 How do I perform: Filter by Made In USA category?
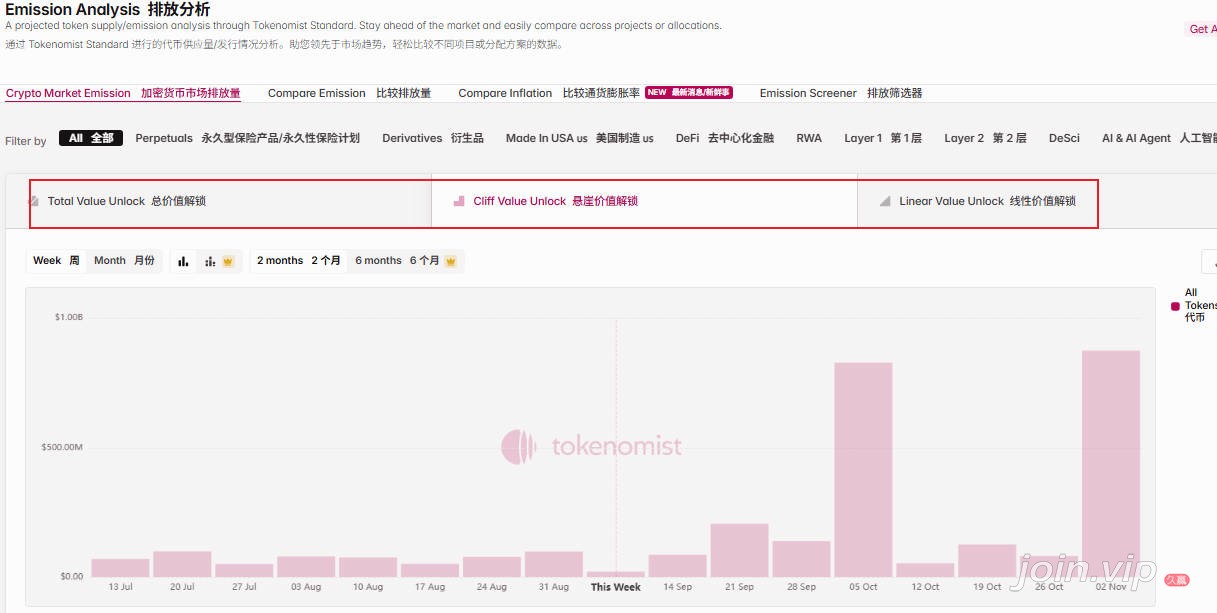[x=580, y=138]
